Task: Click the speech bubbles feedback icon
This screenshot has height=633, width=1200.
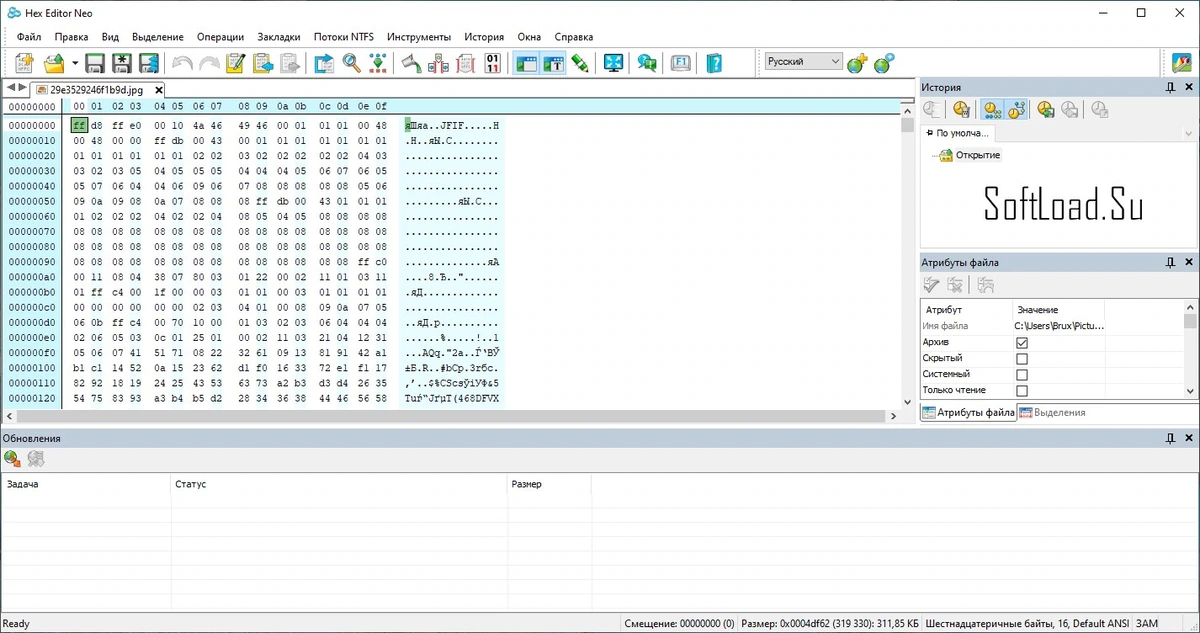Action: coord(647,63)
